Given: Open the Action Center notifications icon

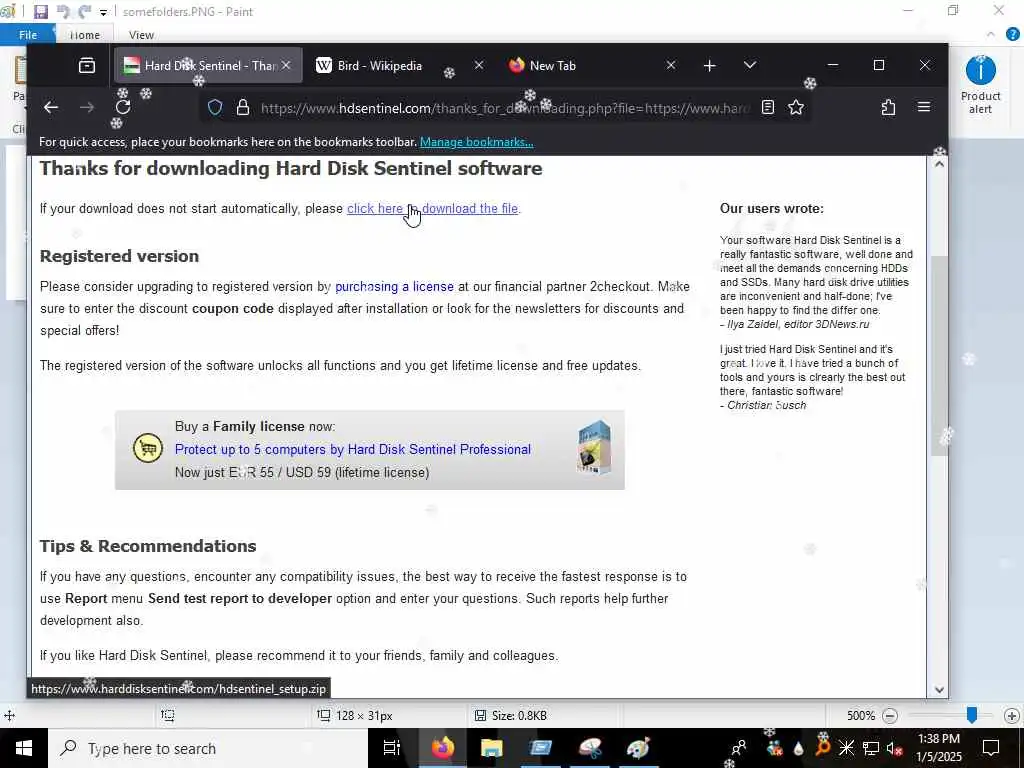Looking at the screenshot, I should (x=991, y=748).
